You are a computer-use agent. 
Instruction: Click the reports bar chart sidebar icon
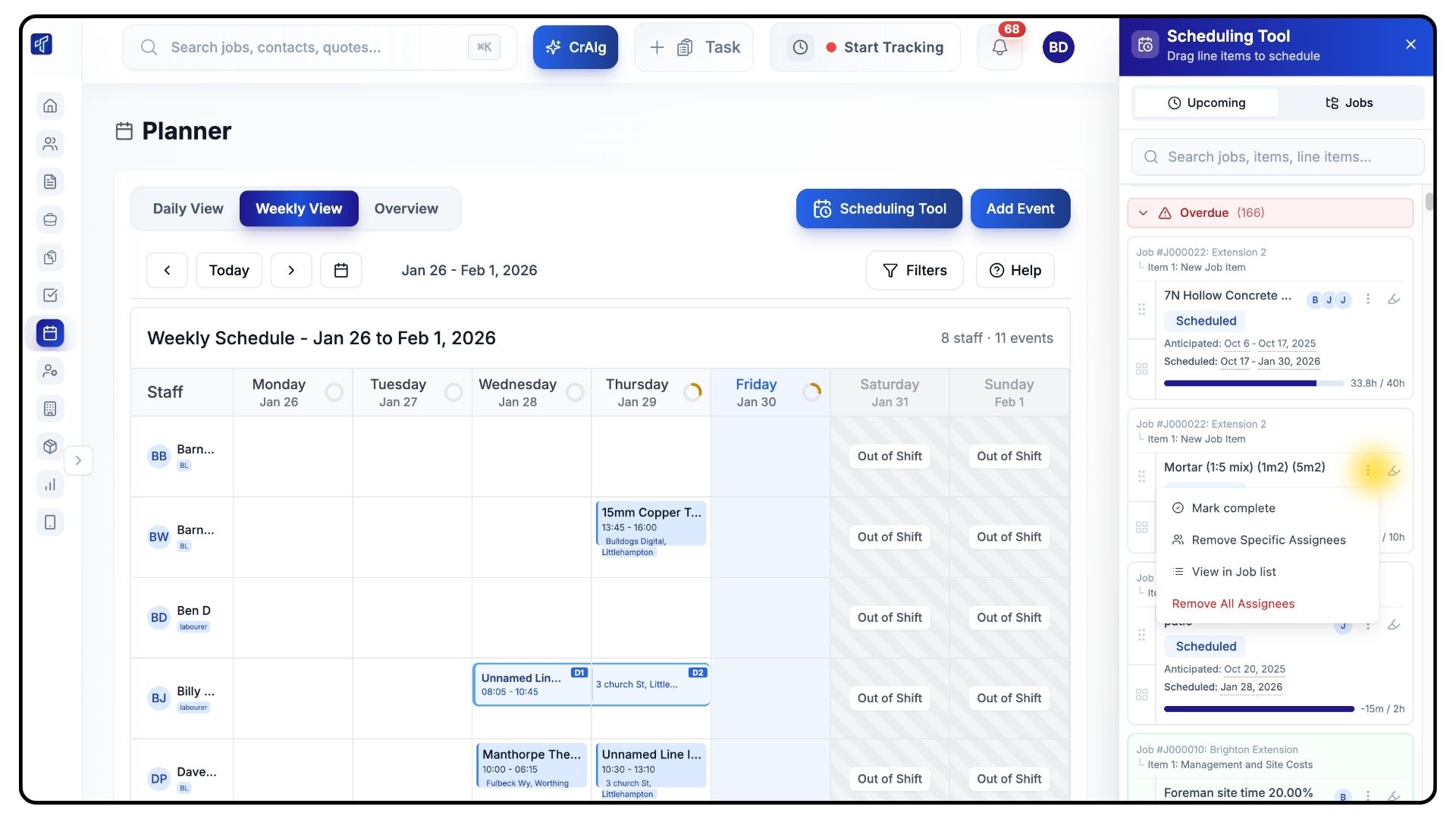pos(50,485)
